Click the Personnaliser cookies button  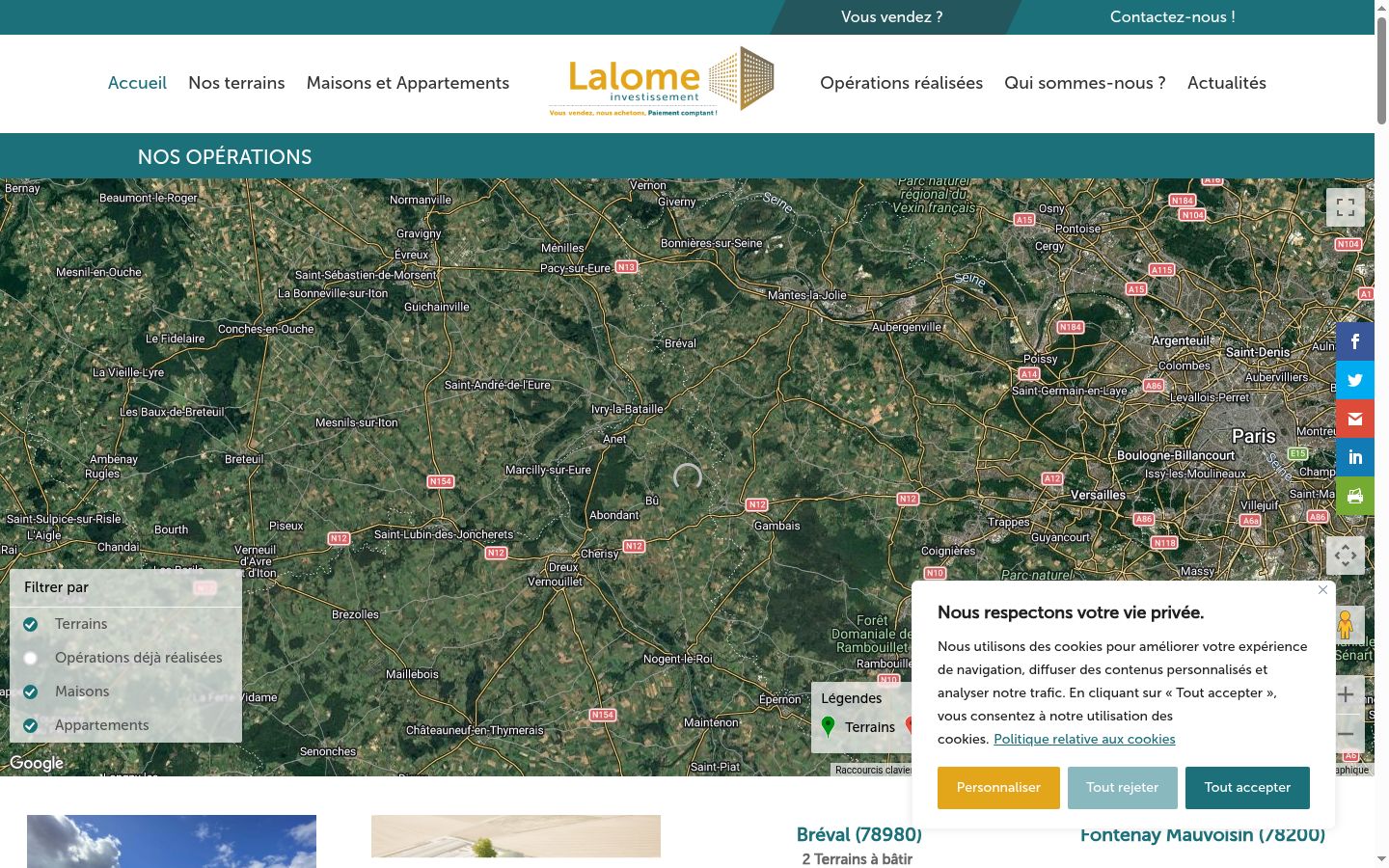coord(998,788)
